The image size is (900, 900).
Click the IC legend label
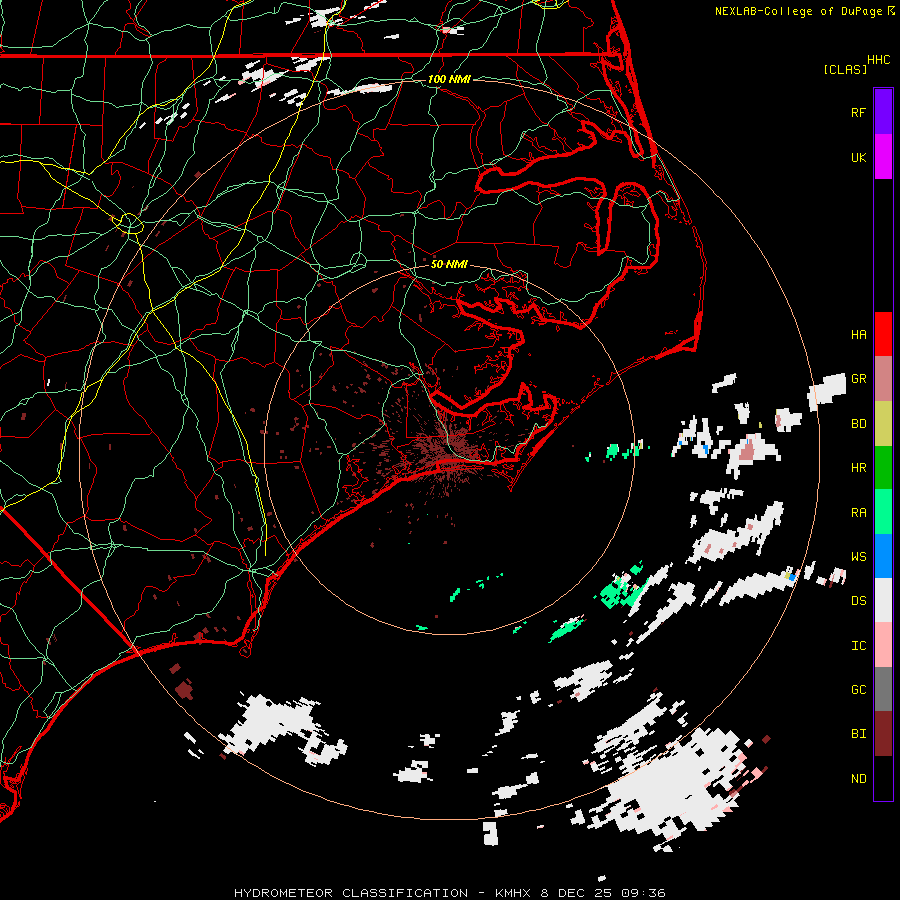click(x=858, y=646)
